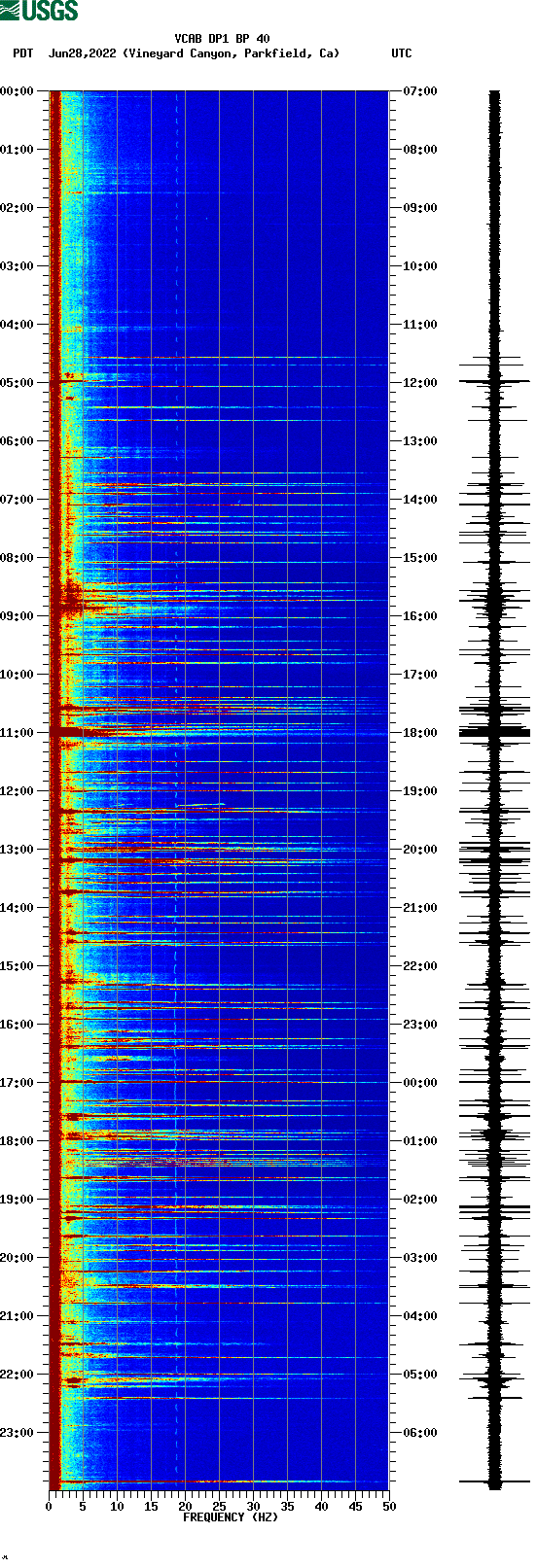
Task: Click the PDT time label '13:00'
Action: tap(18, 850)
